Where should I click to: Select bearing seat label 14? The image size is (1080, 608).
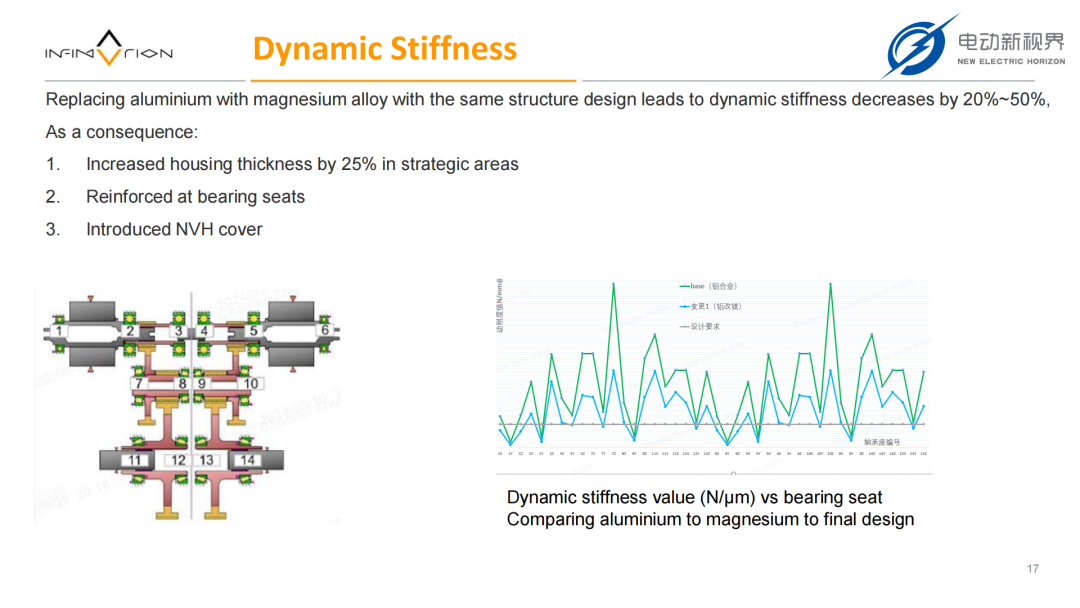[248, 460]
